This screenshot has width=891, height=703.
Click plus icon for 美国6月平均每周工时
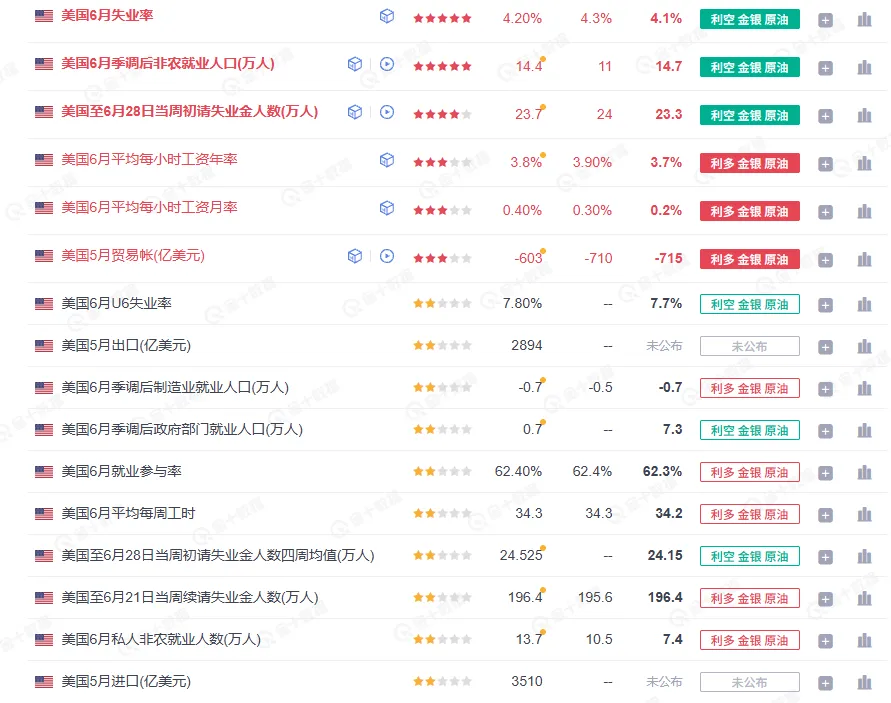click(825, 515)
